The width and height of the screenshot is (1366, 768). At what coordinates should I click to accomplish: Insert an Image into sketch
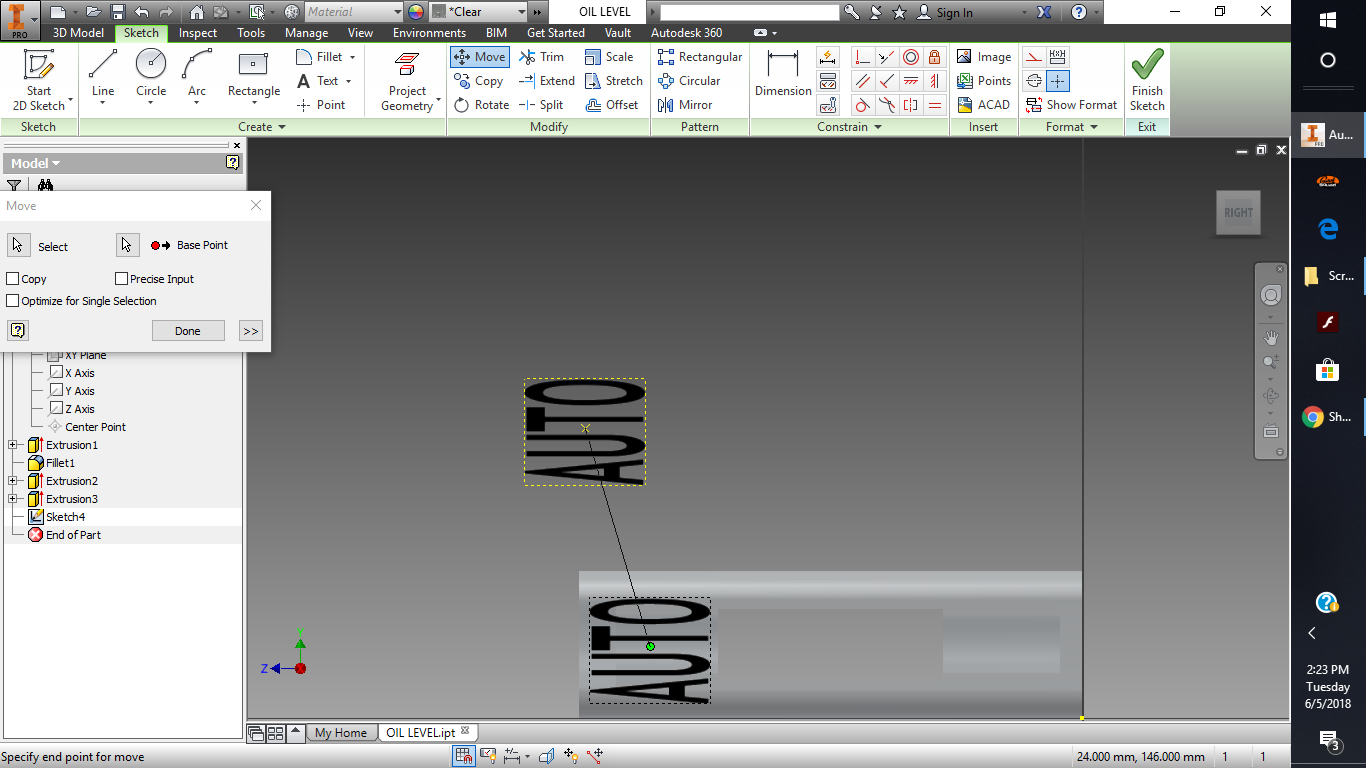[984, 57]
